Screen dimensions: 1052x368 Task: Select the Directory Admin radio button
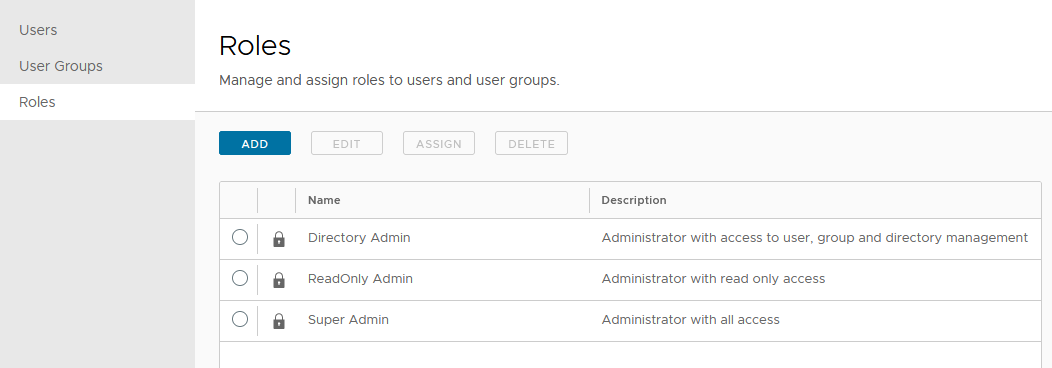pyautogui.click(x=240, y=237)
